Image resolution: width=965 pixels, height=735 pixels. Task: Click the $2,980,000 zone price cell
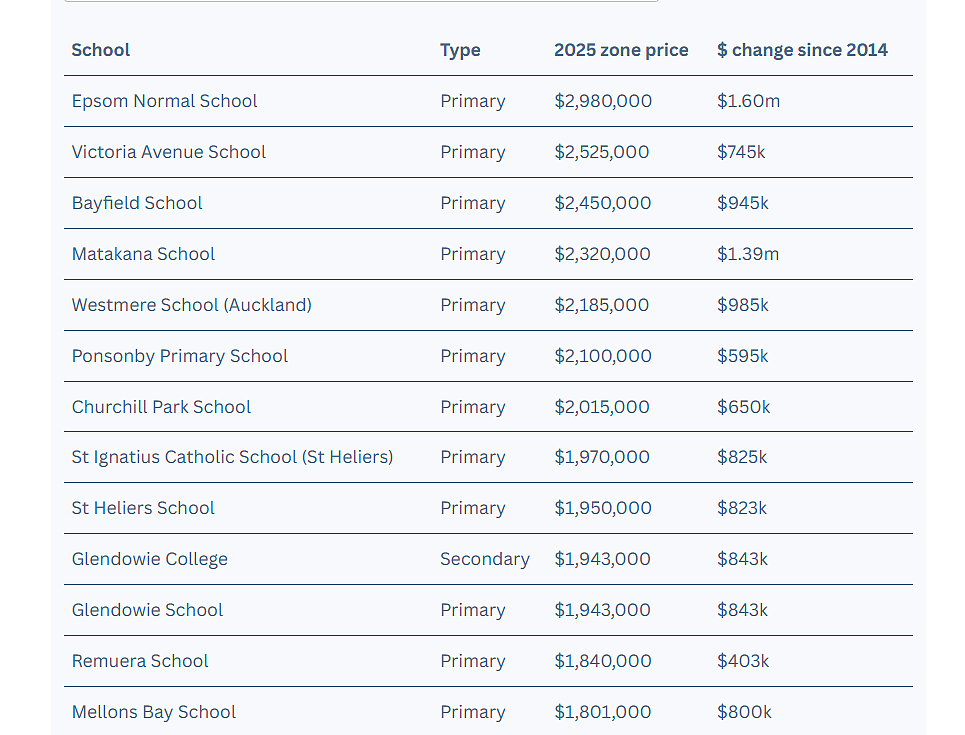[603, 101]
